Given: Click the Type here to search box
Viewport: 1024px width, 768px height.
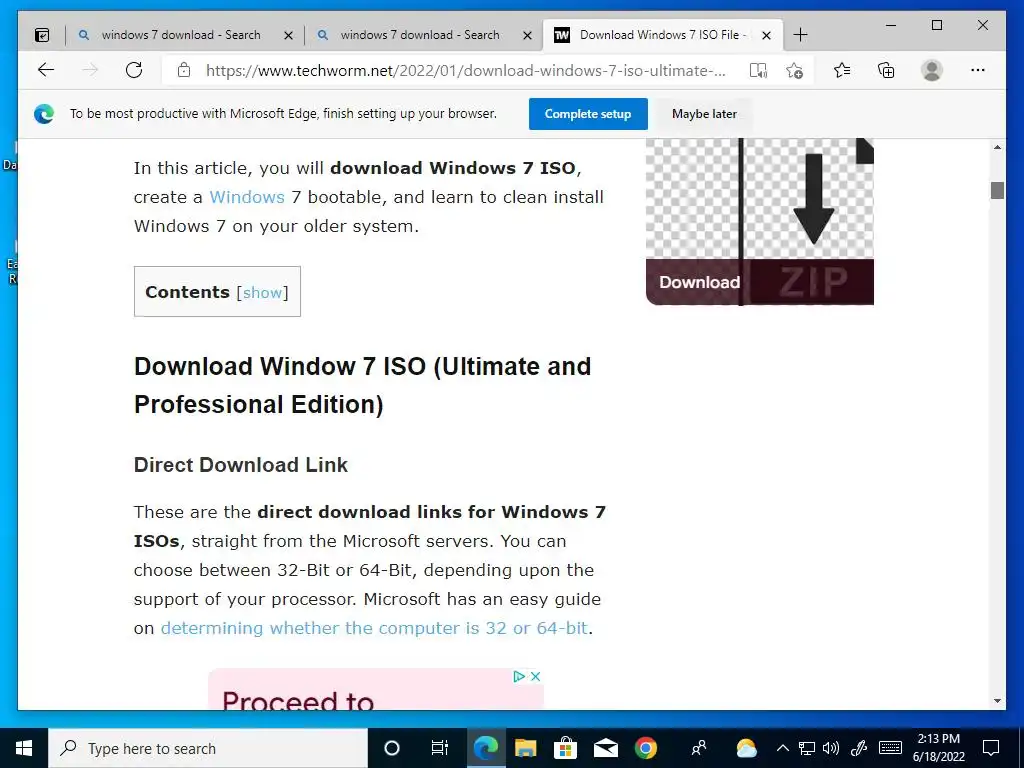Looking at the screenshot, I should click(x=208, y=748).
